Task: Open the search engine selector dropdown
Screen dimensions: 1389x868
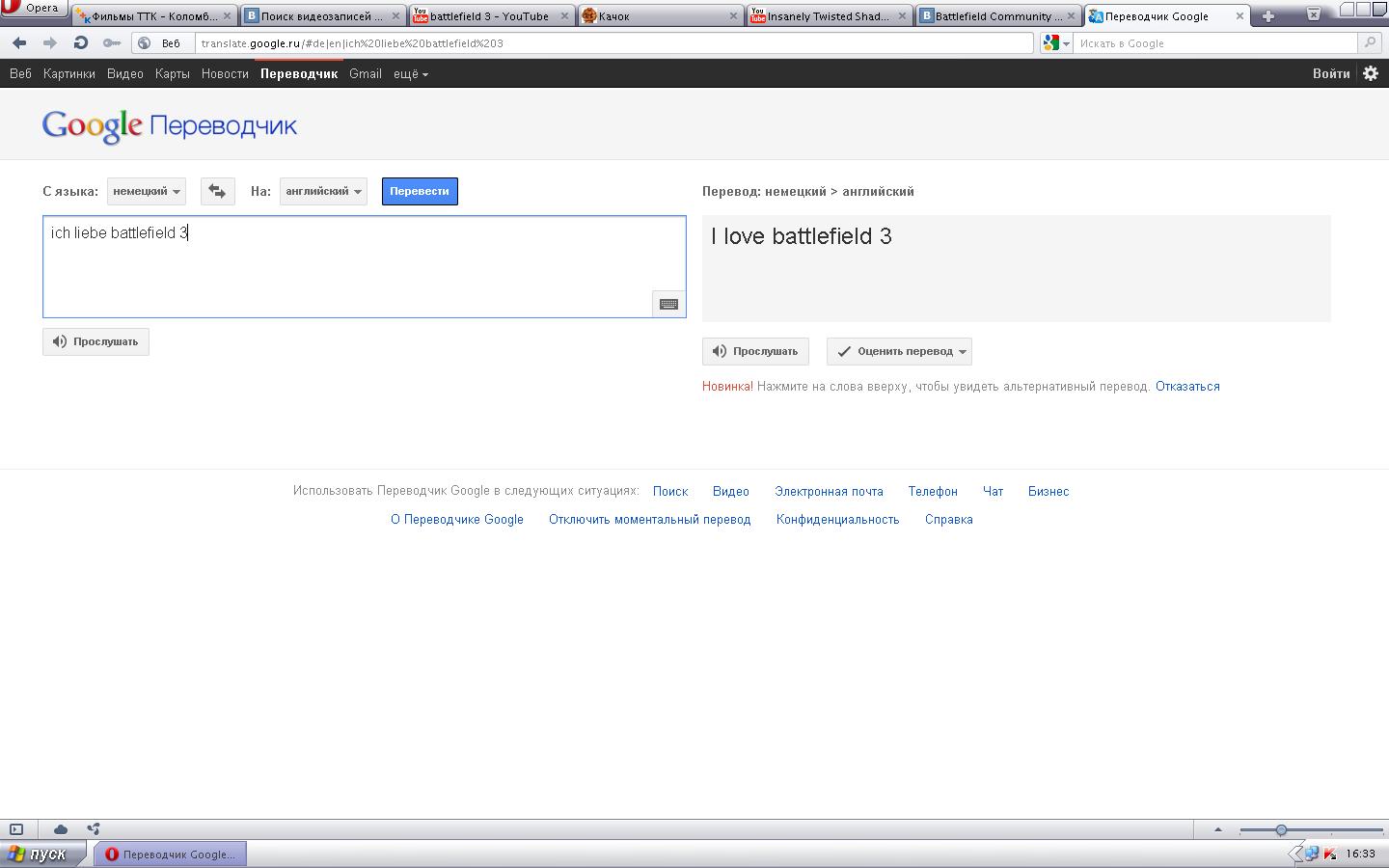Action: pyautogui.click(x=1056, y=43)
